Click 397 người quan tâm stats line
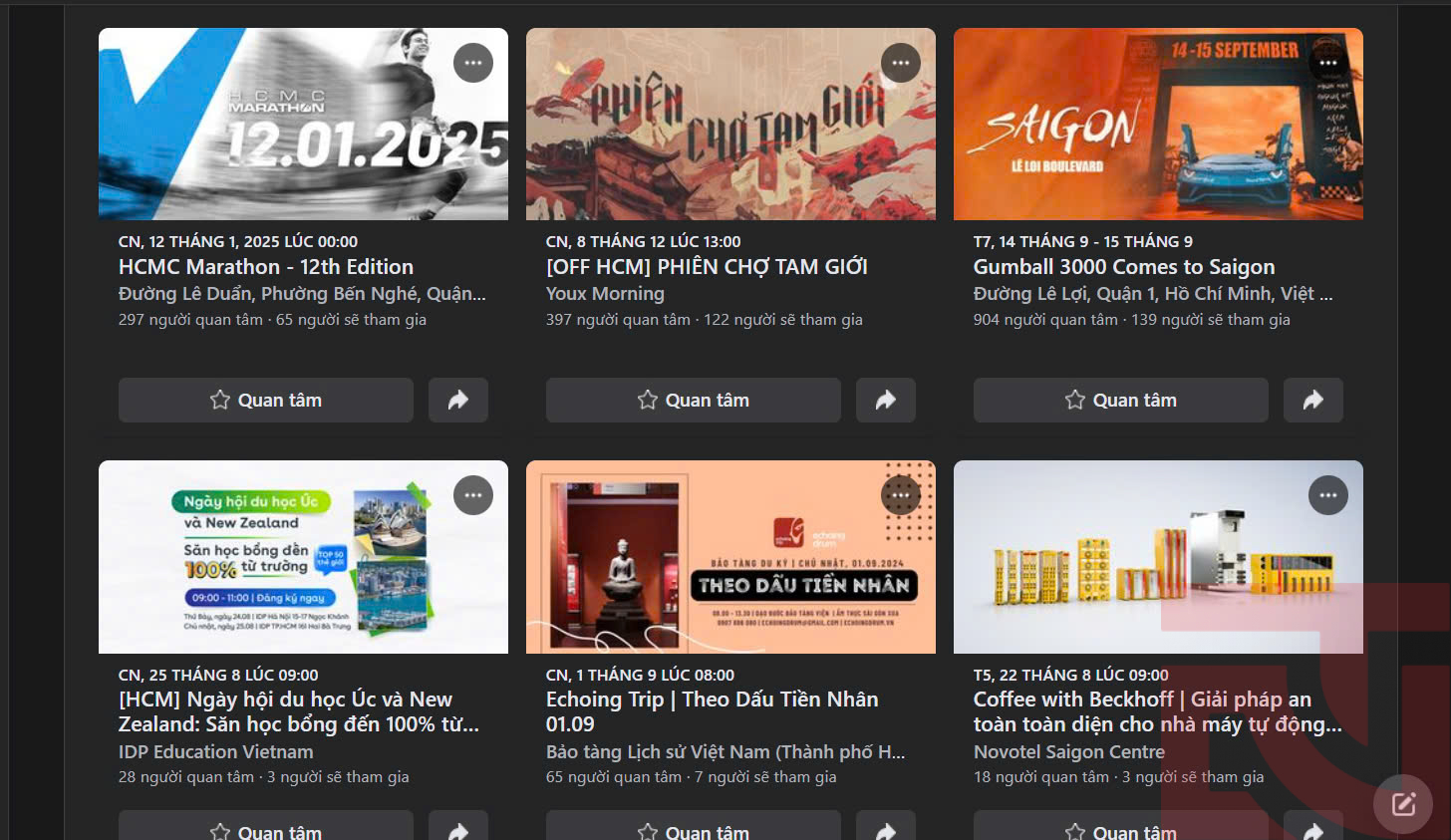The height and width of the screenshot is (840, 1451). (705, 320)
